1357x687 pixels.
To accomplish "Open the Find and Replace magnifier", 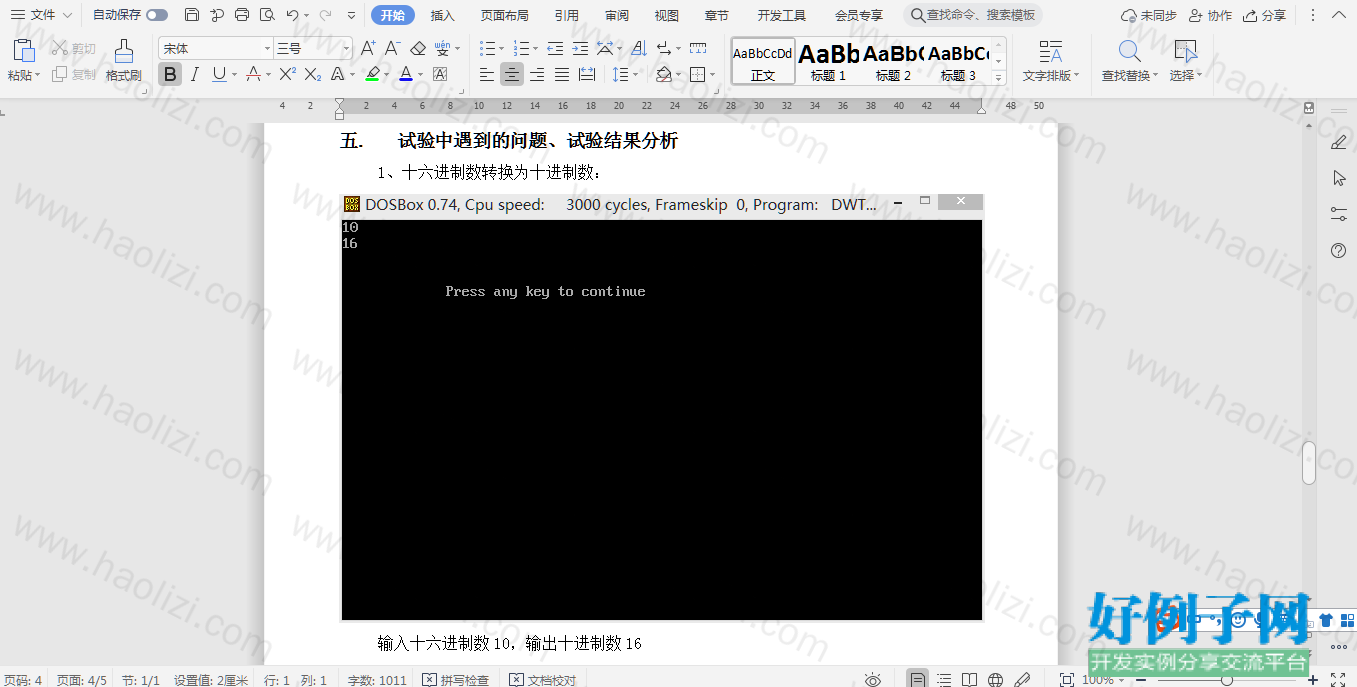I will pos(1130,52).
